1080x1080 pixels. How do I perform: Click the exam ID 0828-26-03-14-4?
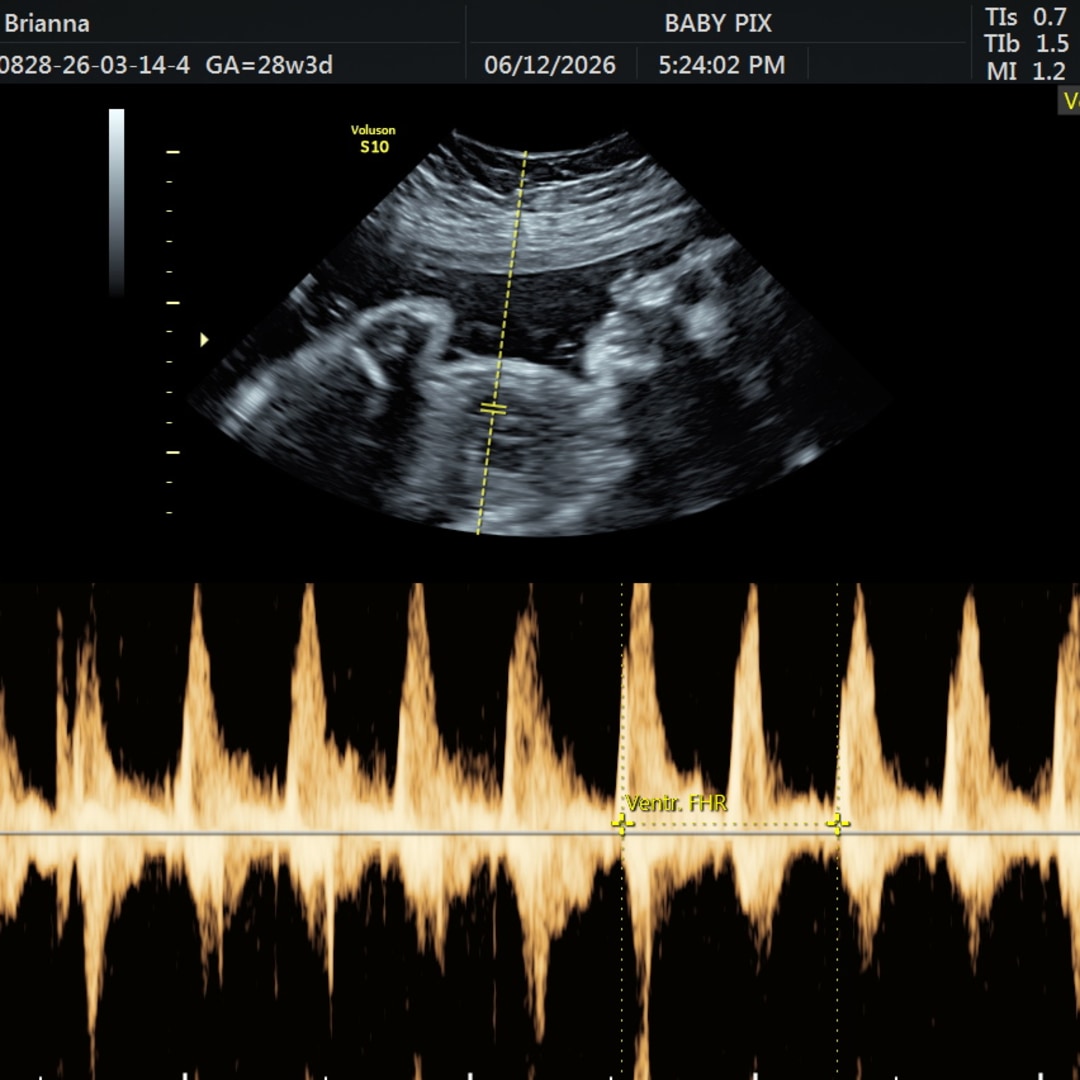(x=94, y=65)
